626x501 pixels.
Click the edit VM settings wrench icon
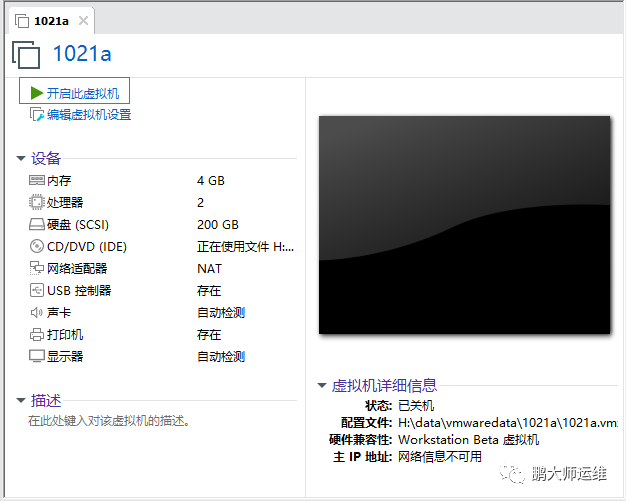(x=37, y=114)
